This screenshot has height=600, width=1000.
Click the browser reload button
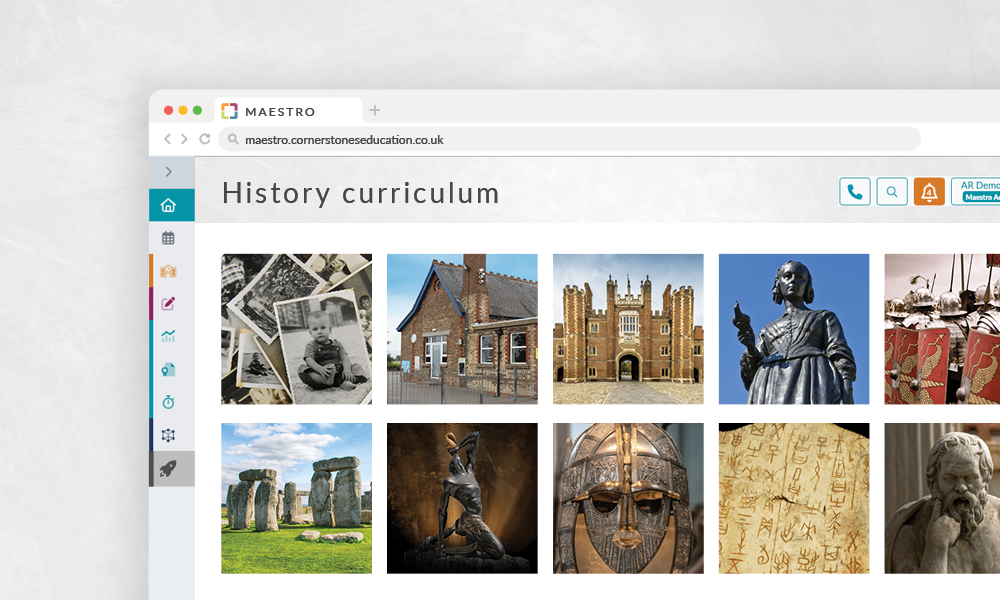click(205, 139)
